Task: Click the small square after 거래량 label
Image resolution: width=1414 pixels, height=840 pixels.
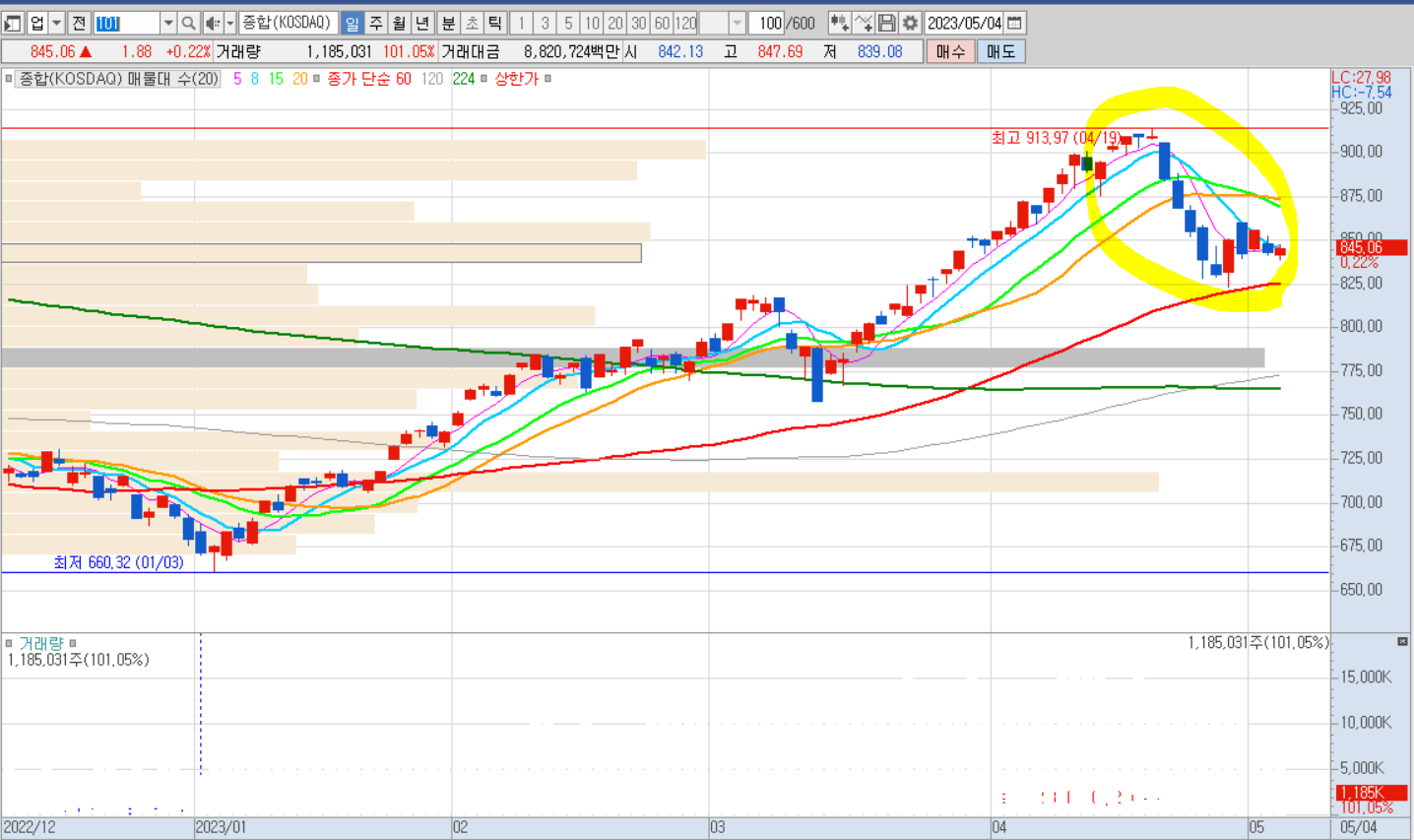Action: click(x=73, y=643)
